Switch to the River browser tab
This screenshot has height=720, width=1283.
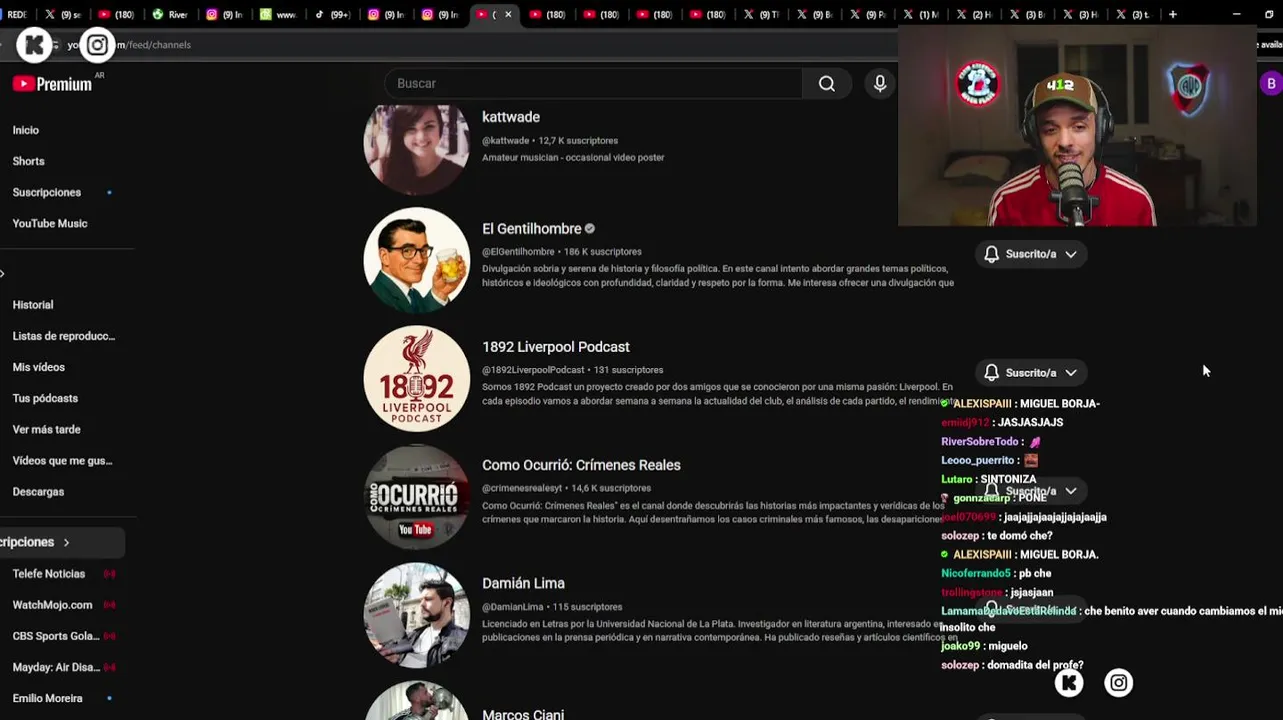pyautogui.click(x=170, y=14)
